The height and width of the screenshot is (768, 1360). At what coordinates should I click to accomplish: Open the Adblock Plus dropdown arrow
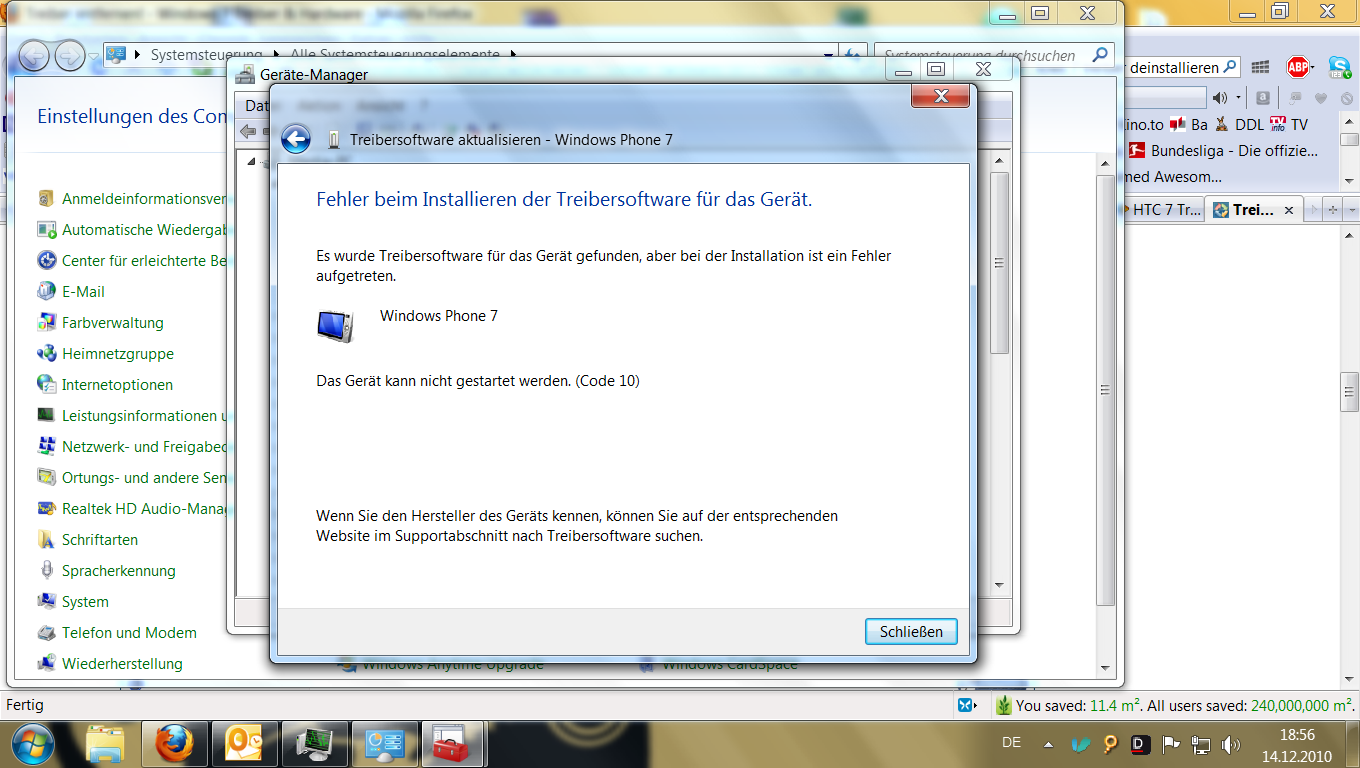click(x=1315, y=68)
